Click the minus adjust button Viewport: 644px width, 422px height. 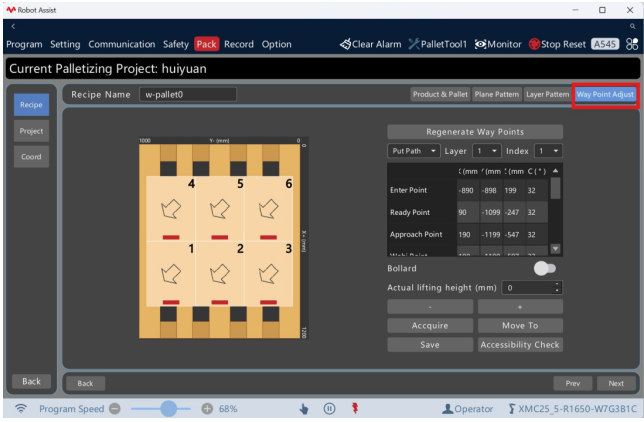click(x=430, y=307)
